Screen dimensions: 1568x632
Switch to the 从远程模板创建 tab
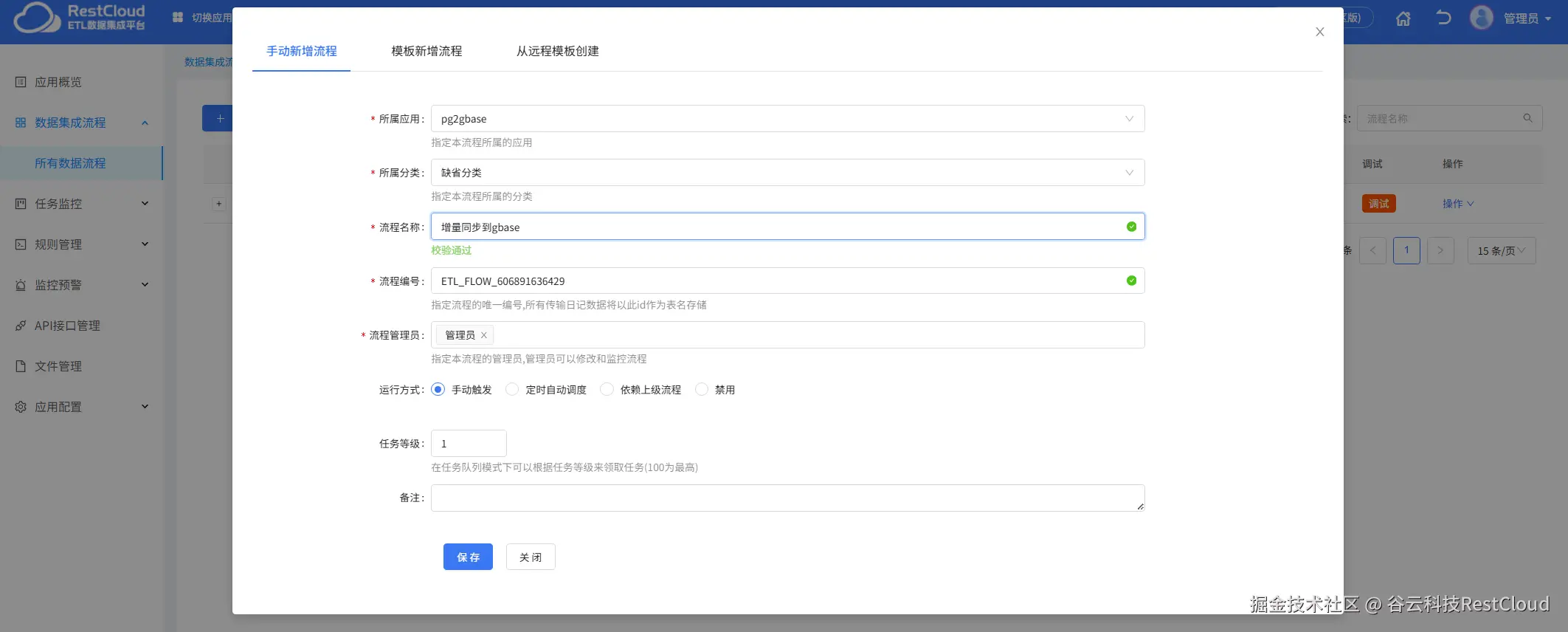[x=557, y=51]
